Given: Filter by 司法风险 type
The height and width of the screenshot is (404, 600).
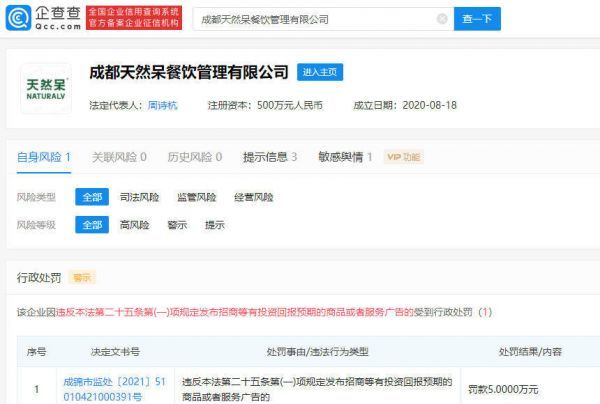Looking at the screenshot, I should [x=139, y=197].
